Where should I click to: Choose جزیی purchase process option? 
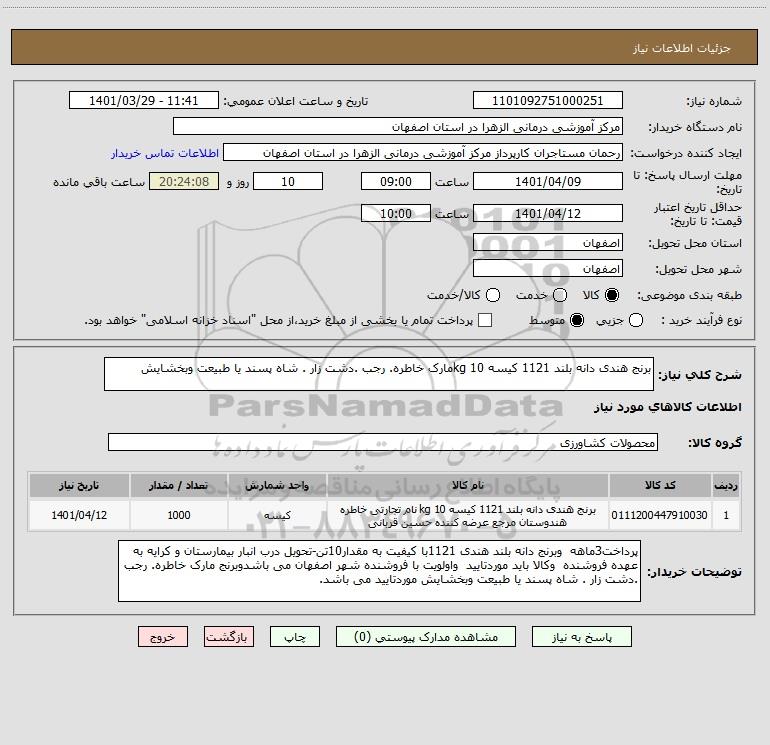pyautogui.click(x=635, y=320)
